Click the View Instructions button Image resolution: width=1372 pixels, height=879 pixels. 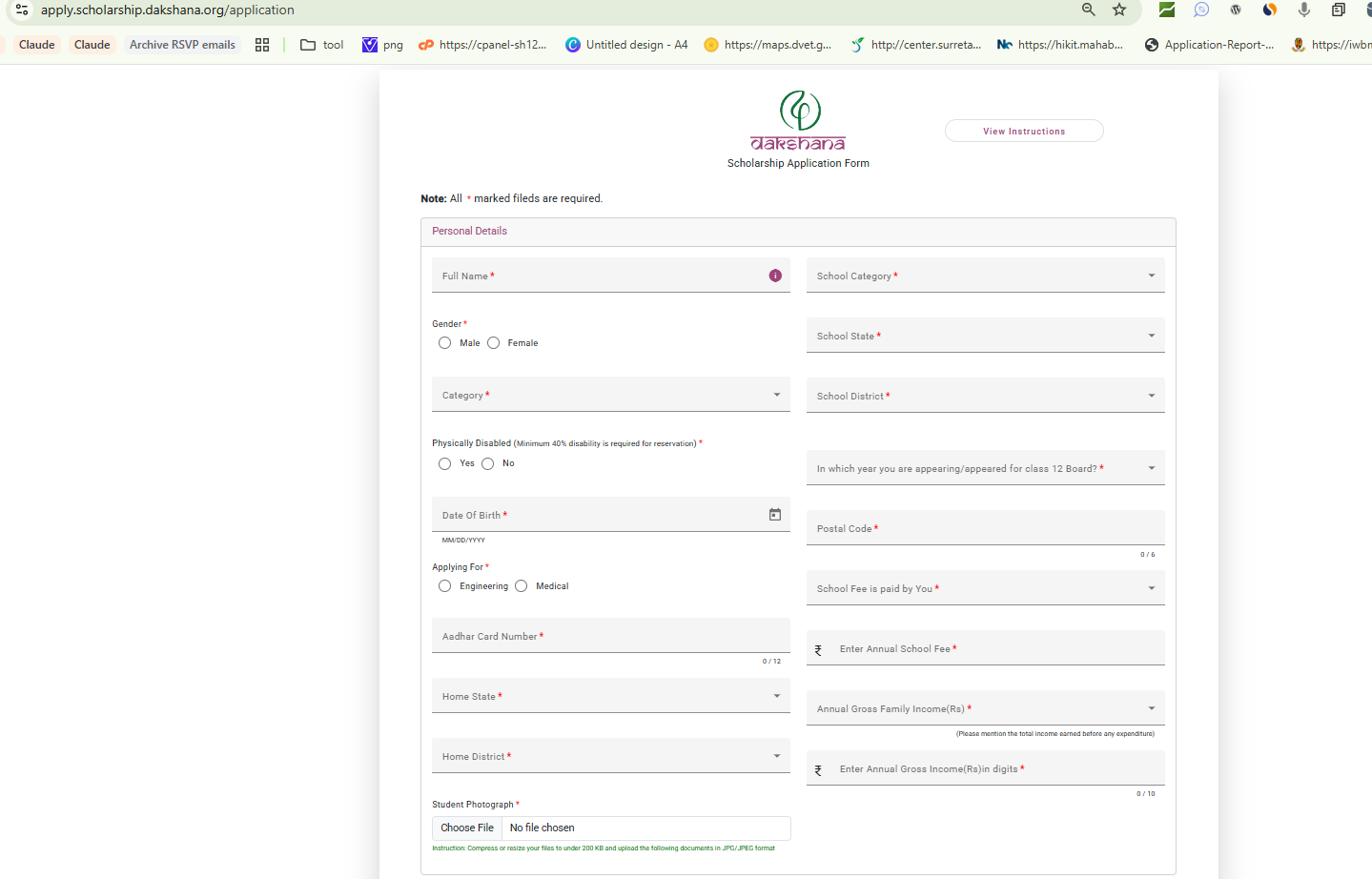point(1024,131)
